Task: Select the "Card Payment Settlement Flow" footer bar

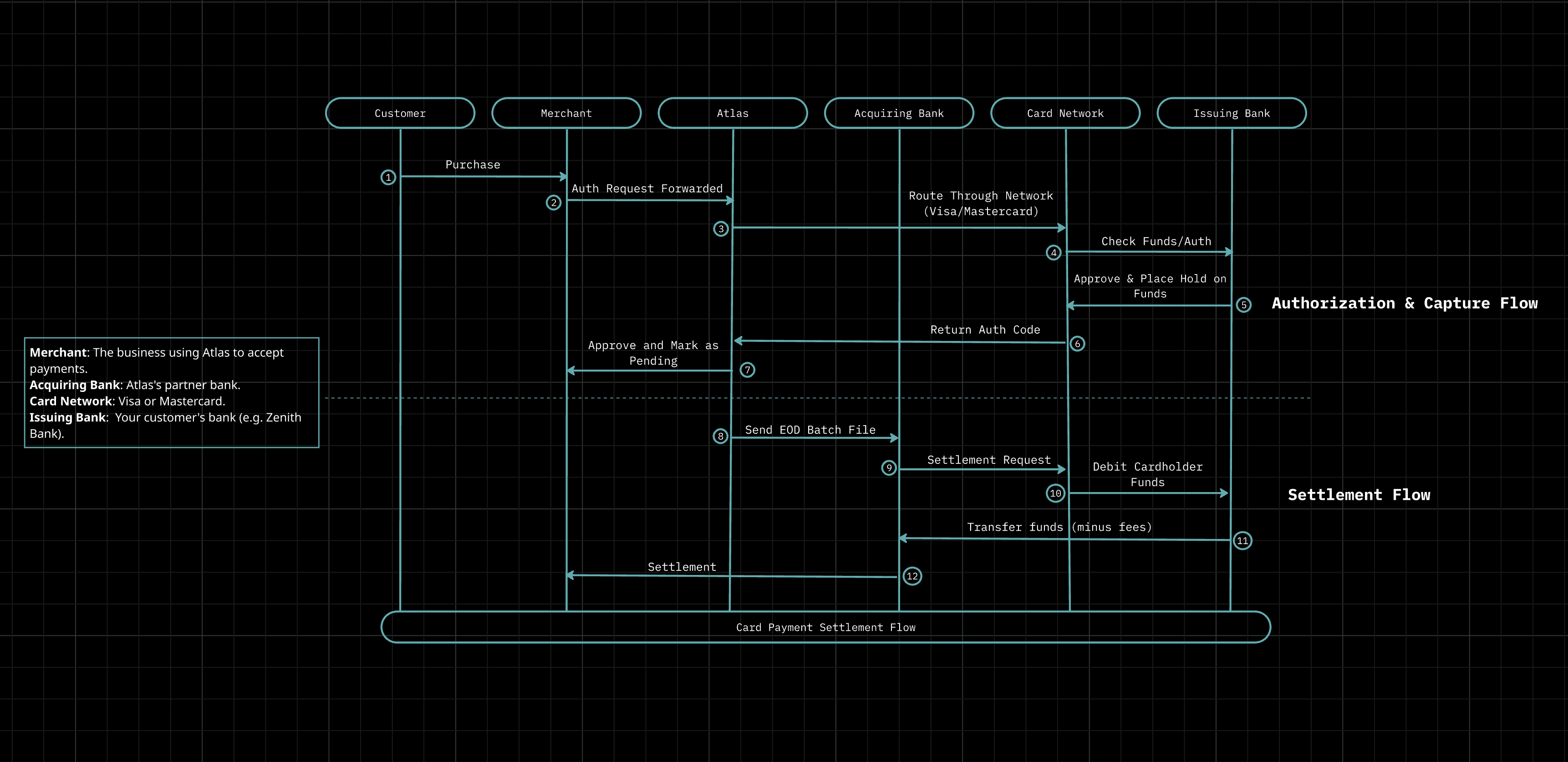Action: click(825, 627)
